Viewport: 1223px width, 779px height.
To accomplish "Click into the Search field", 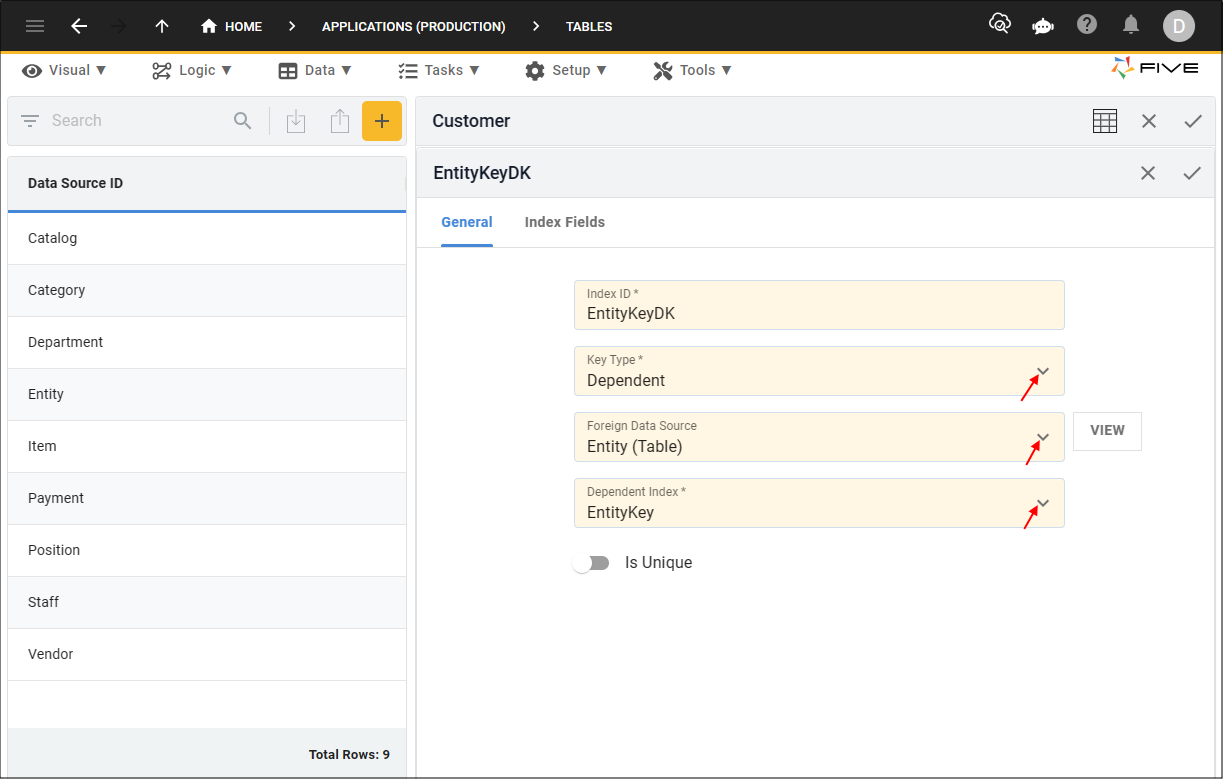I will (x=135, y=121).
